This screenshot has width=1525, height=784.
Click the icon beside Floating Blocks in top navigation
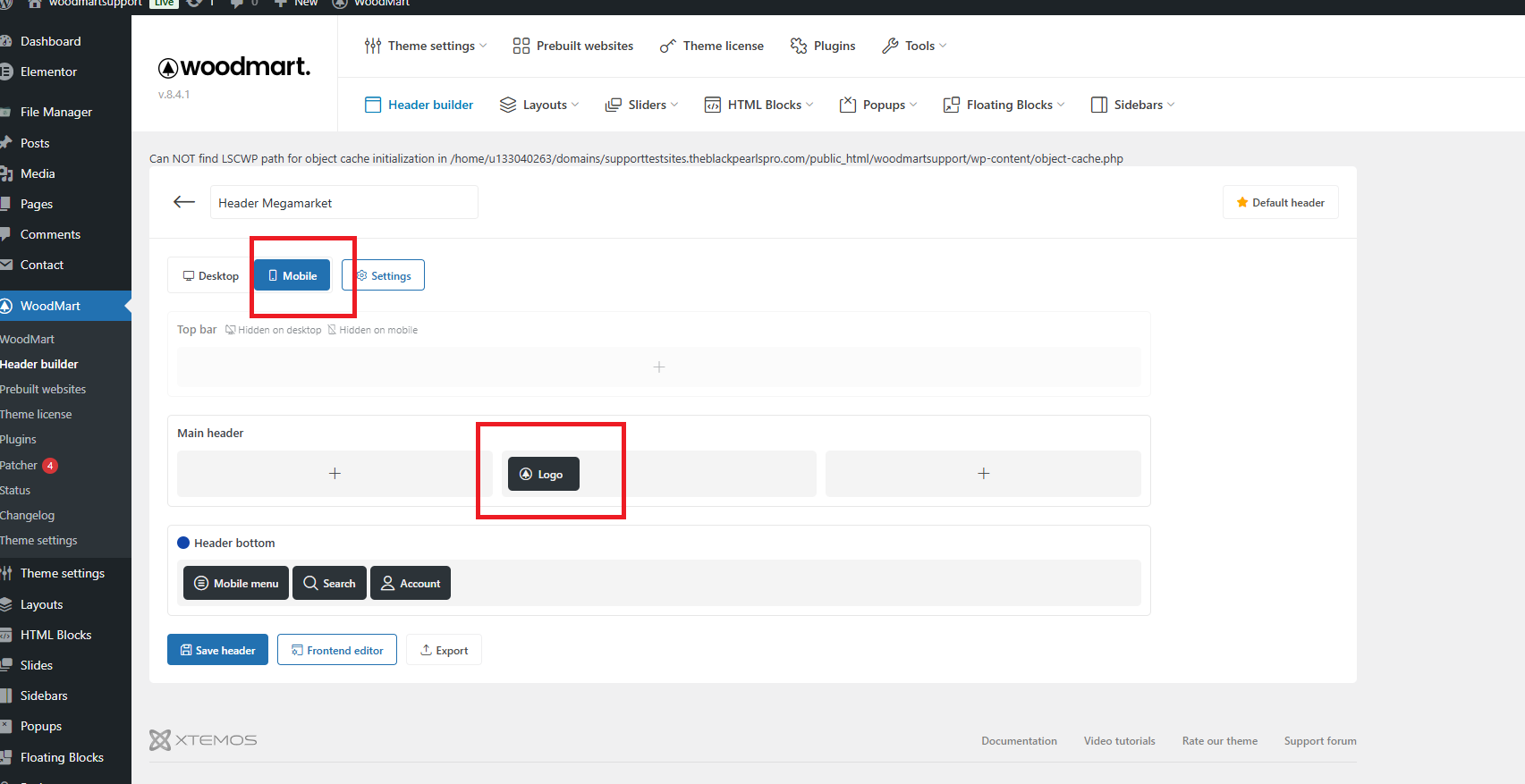point(952,105)
